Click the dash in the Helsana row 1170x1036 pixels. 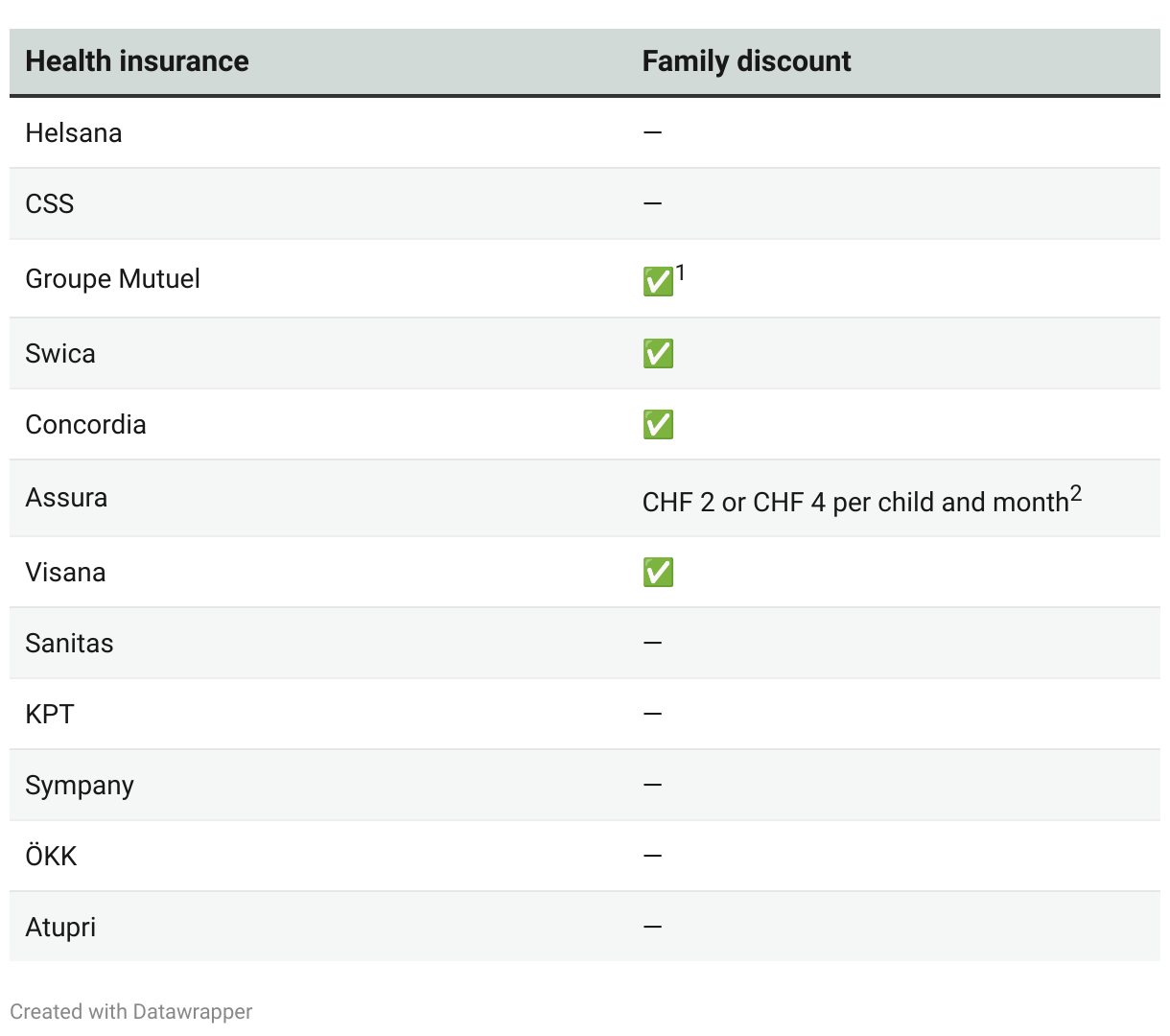652,132
